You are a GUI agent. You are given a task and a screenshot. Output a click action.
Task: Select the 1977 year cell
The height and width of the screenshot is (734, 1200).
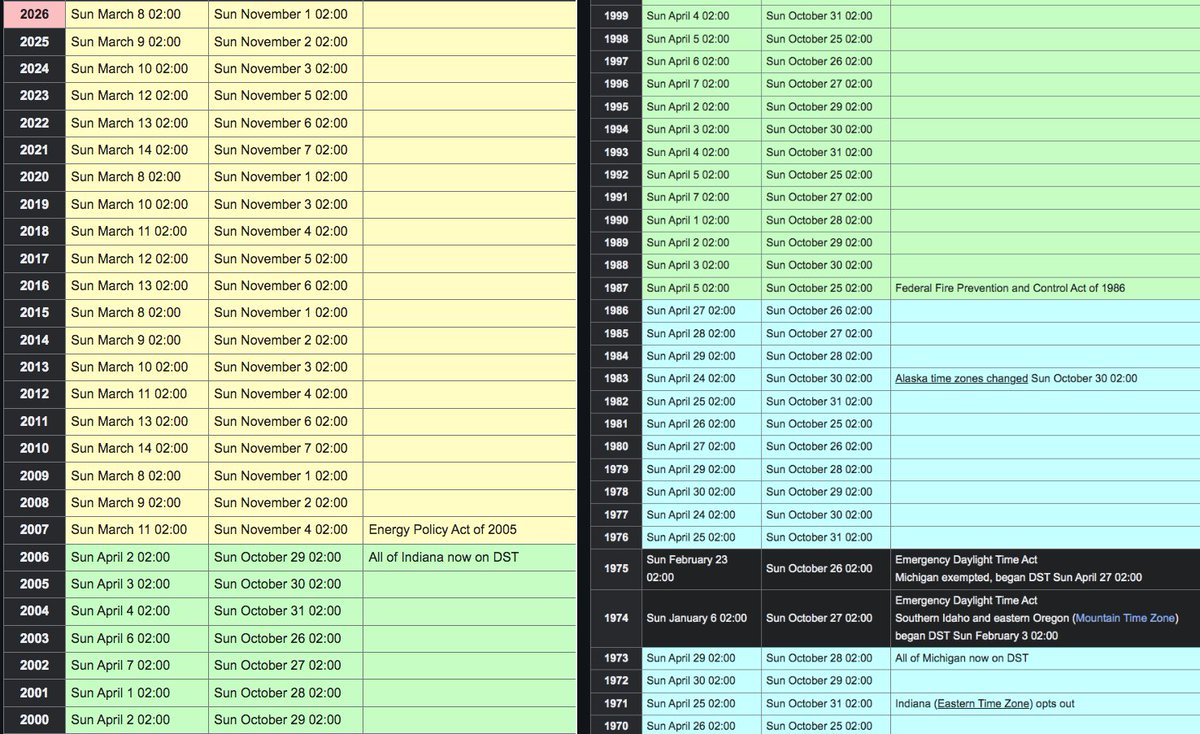tap(617, 515)
